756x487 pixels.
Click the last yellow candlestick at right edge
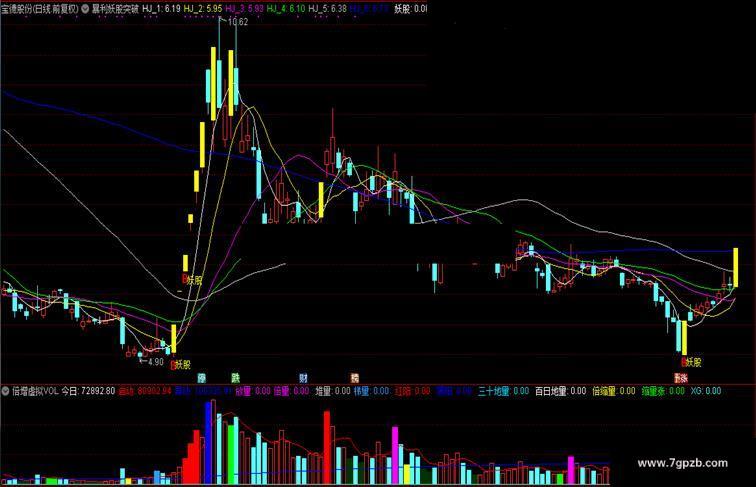(736, 267)
